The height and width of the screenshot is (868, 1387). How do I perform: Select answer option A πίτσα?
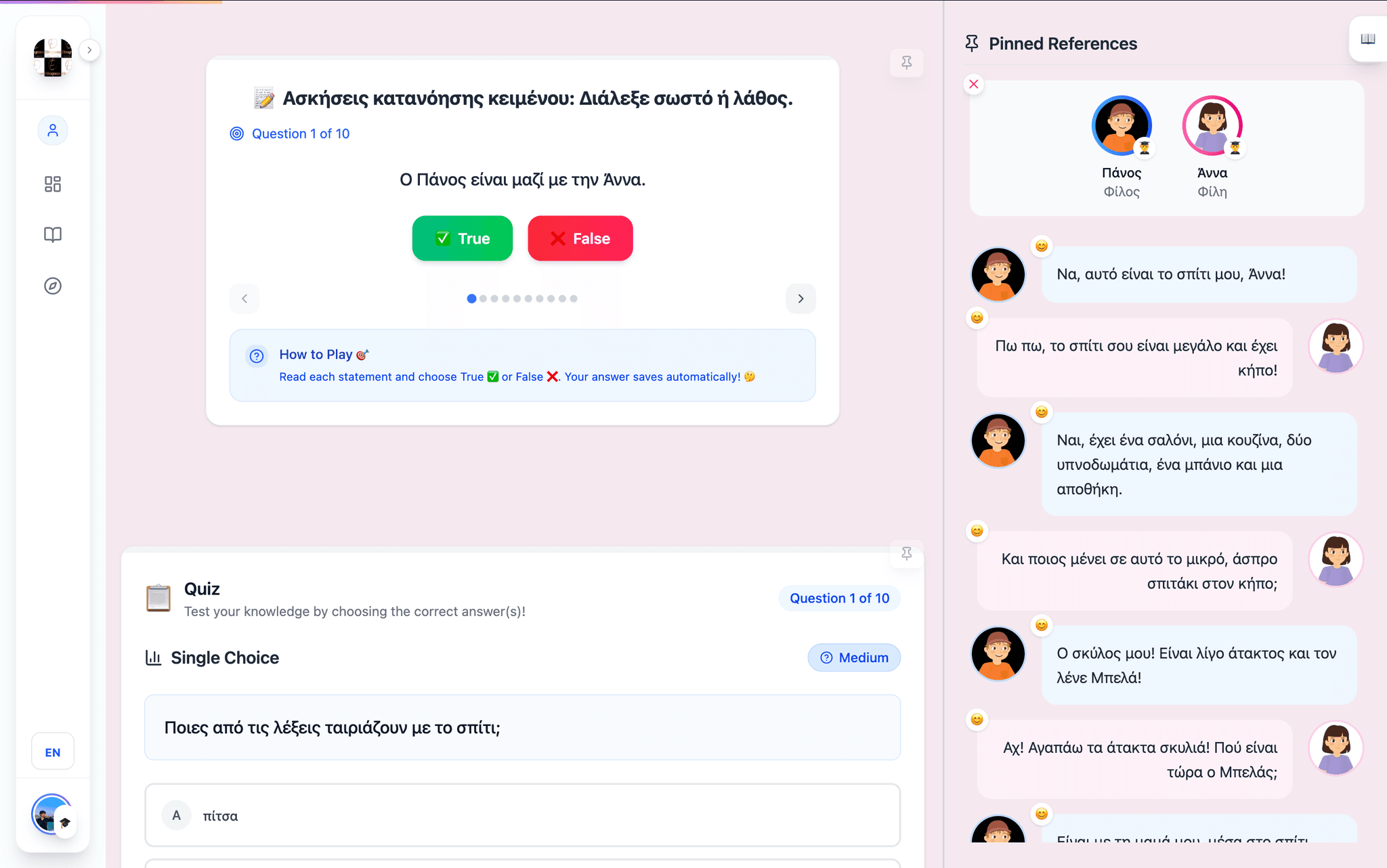522,815
